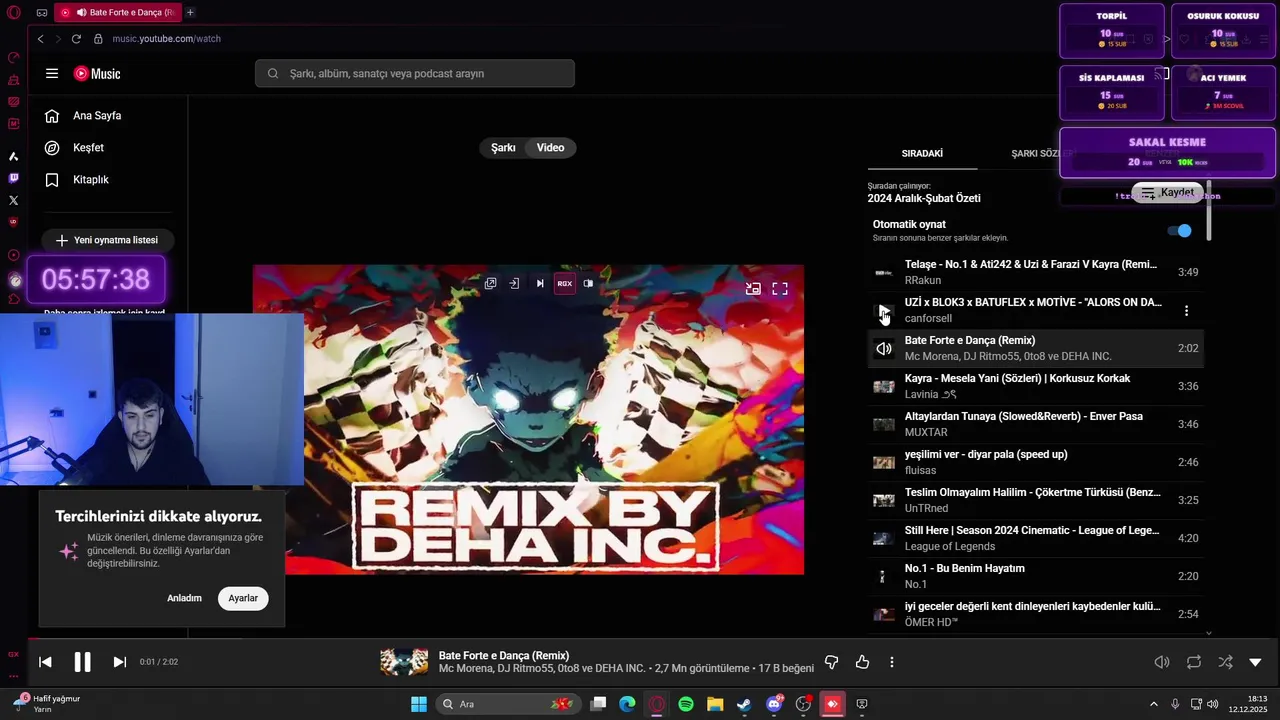Select the Şarkı mode
This screenshot has width=1280, height=720.
click(x=503, y=148)
